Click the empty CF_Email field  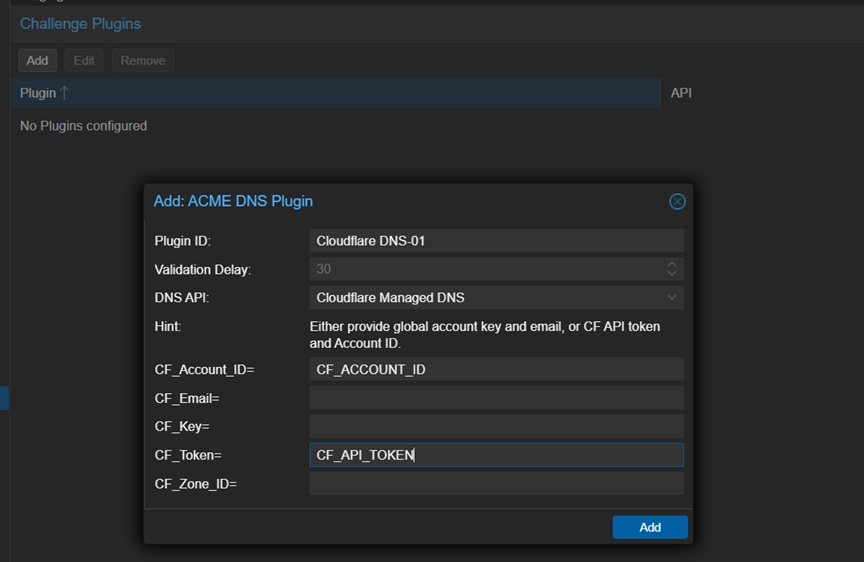tap(496, 398)
